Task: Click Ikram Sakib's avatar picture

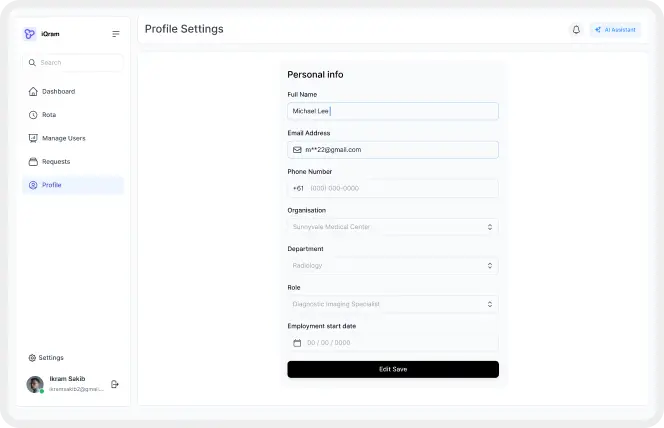Action: point(35,384)
